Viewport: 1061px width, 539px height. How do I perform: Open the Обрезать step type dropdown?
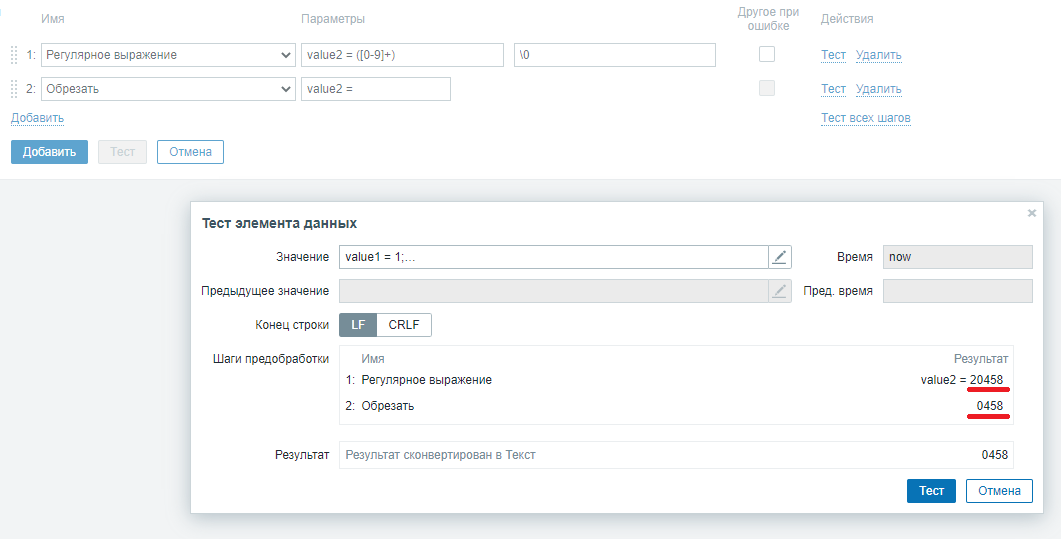167,89
